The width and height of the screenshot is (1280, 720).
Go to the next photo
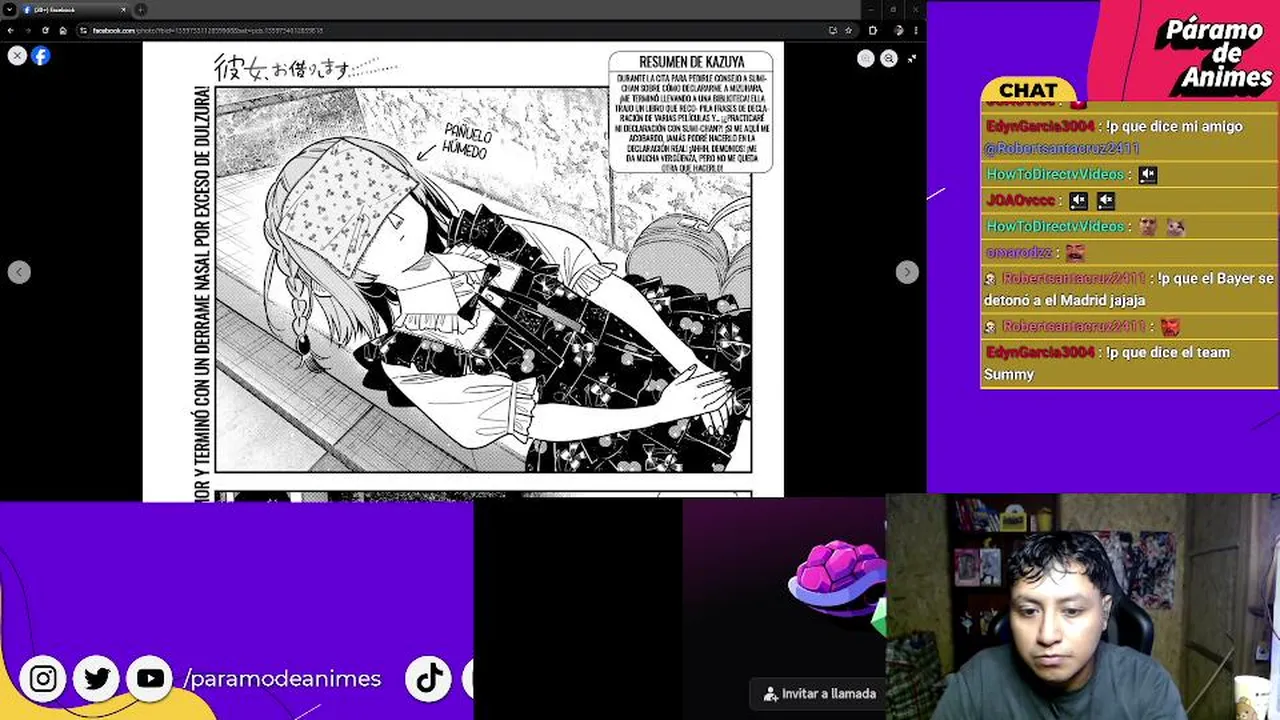coord(907,272)
